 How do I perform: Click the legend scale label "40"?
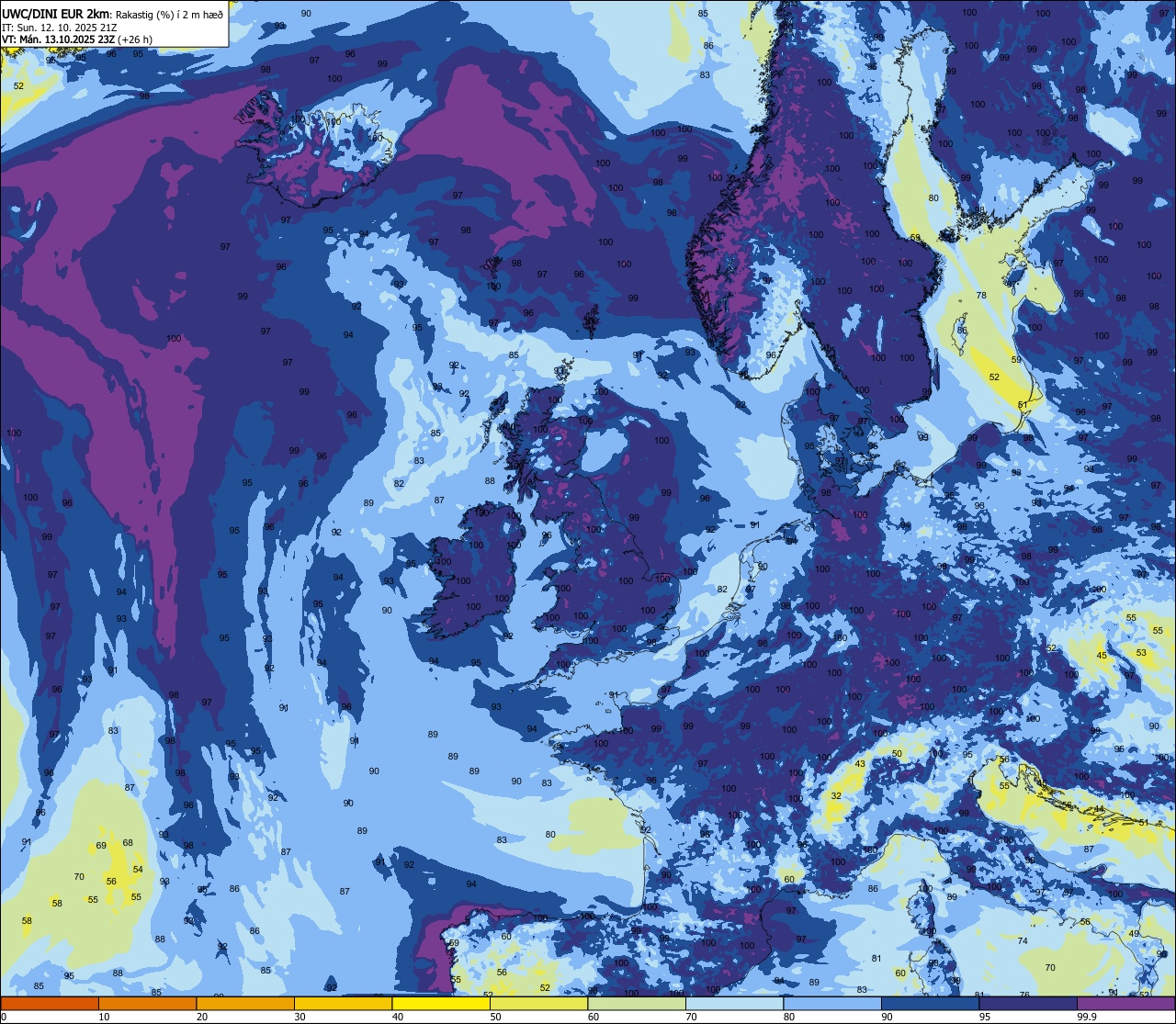click(x=398, y=1017)
